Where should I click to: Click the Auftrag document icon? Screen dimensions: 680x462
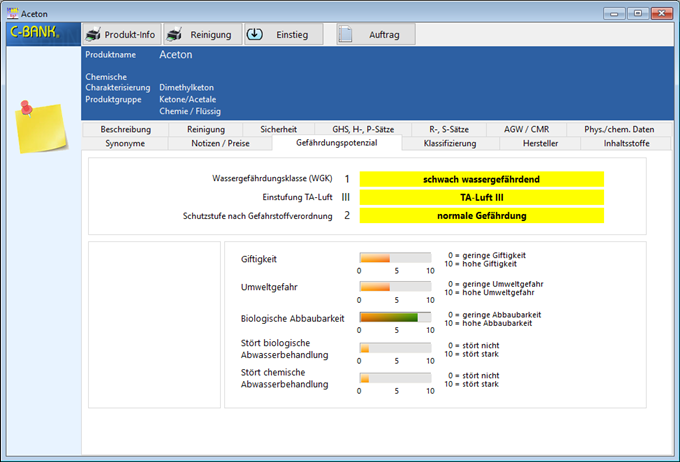[x=346, y=34]
